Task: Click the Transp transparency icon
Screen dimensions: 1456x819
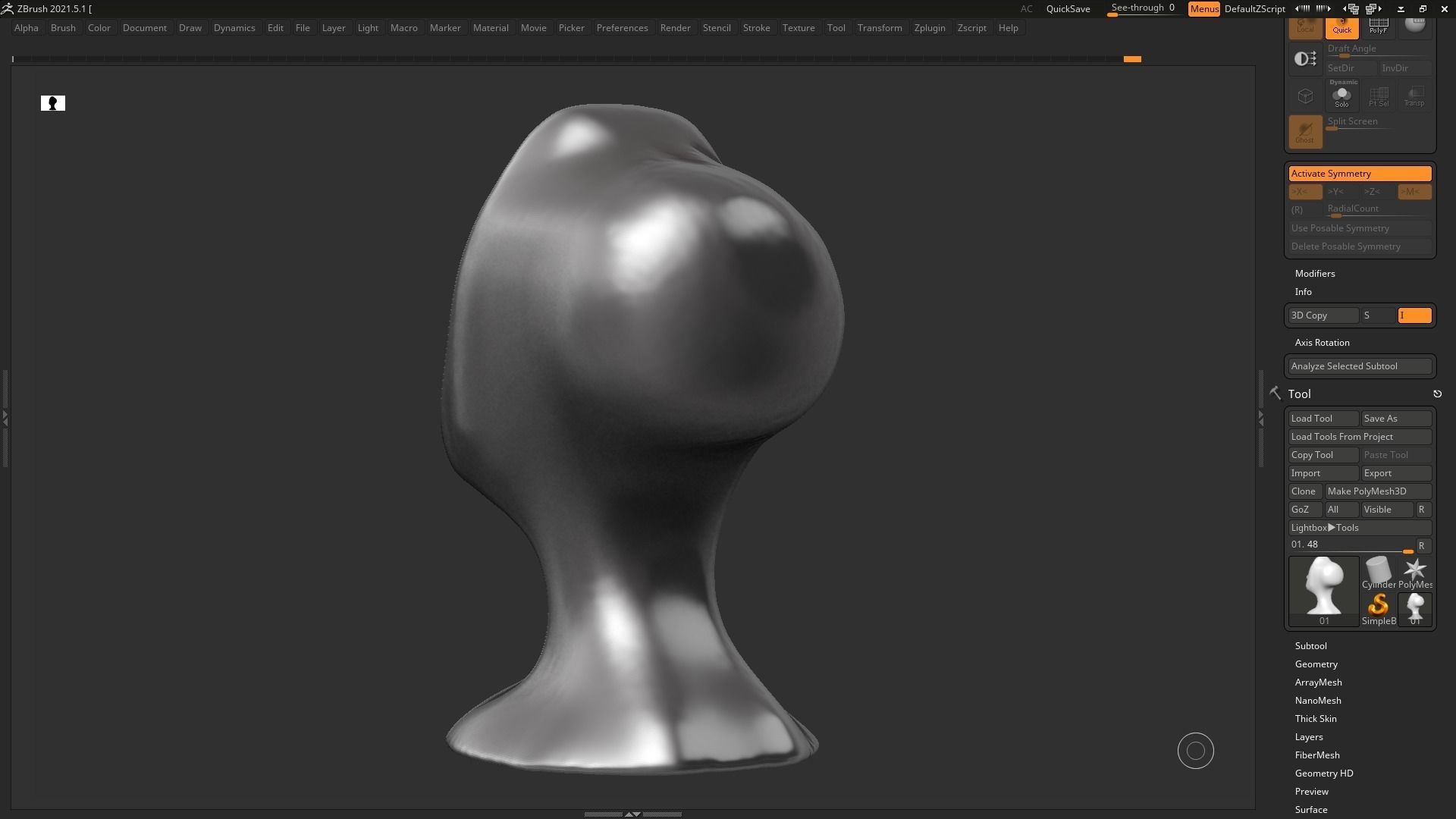Action: click(x=1414, y=95)
